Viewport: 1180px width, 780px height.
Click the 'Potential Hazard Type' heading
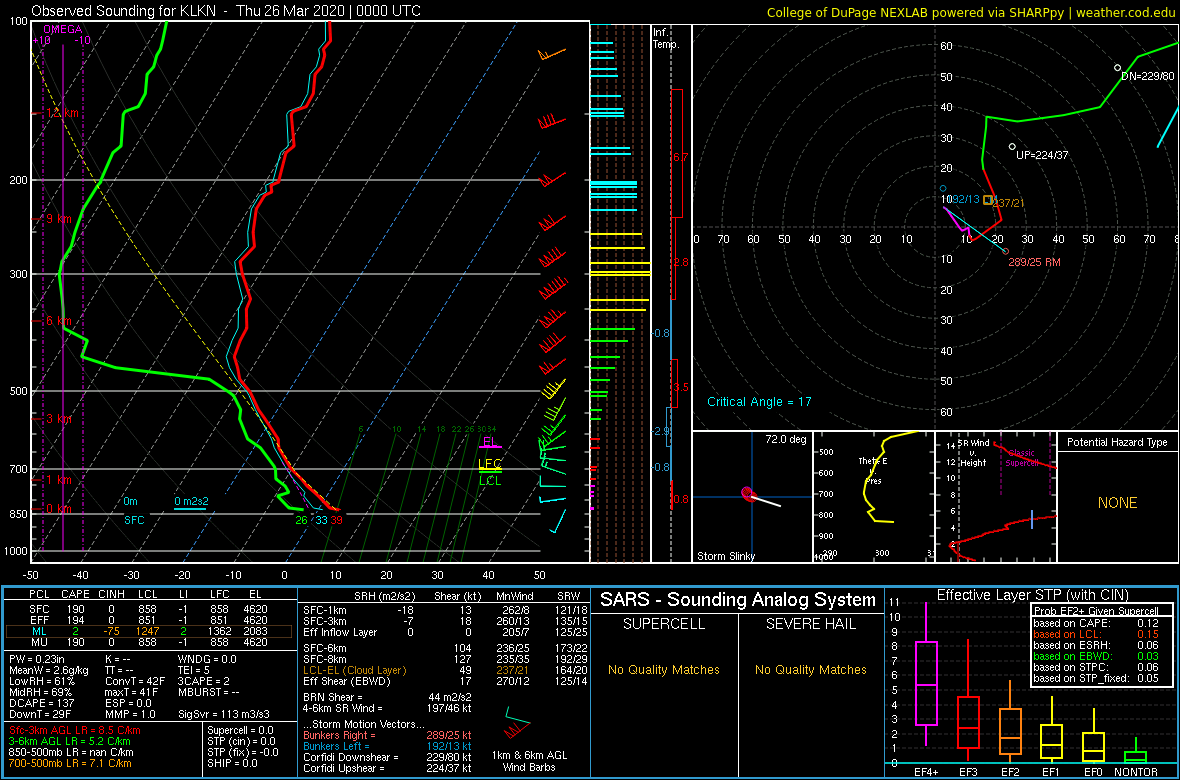click(1117, 442)
